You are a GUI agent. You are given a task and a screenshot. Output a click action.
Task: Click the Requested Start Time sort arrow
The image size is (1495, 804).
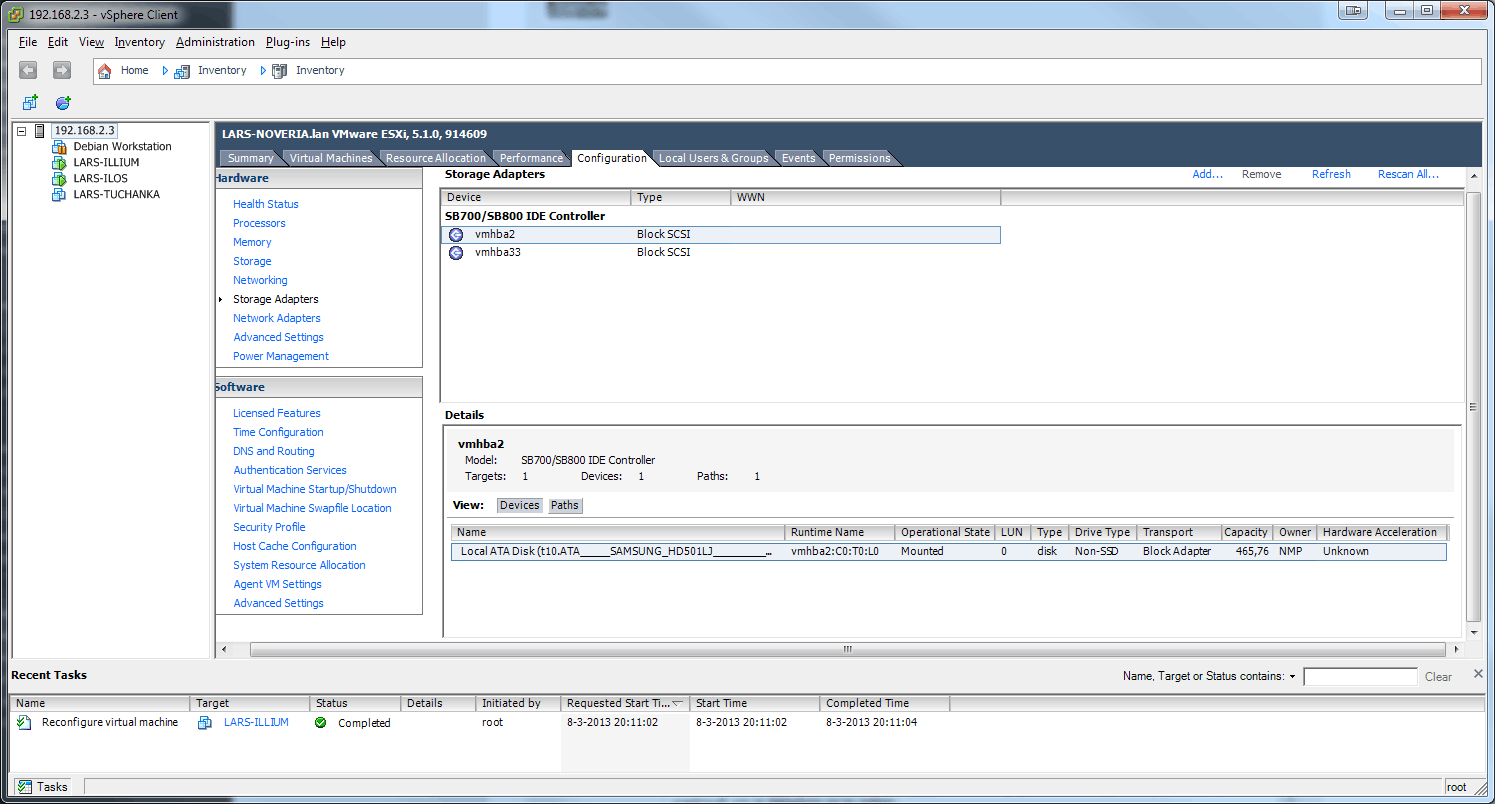coord(678,703)
